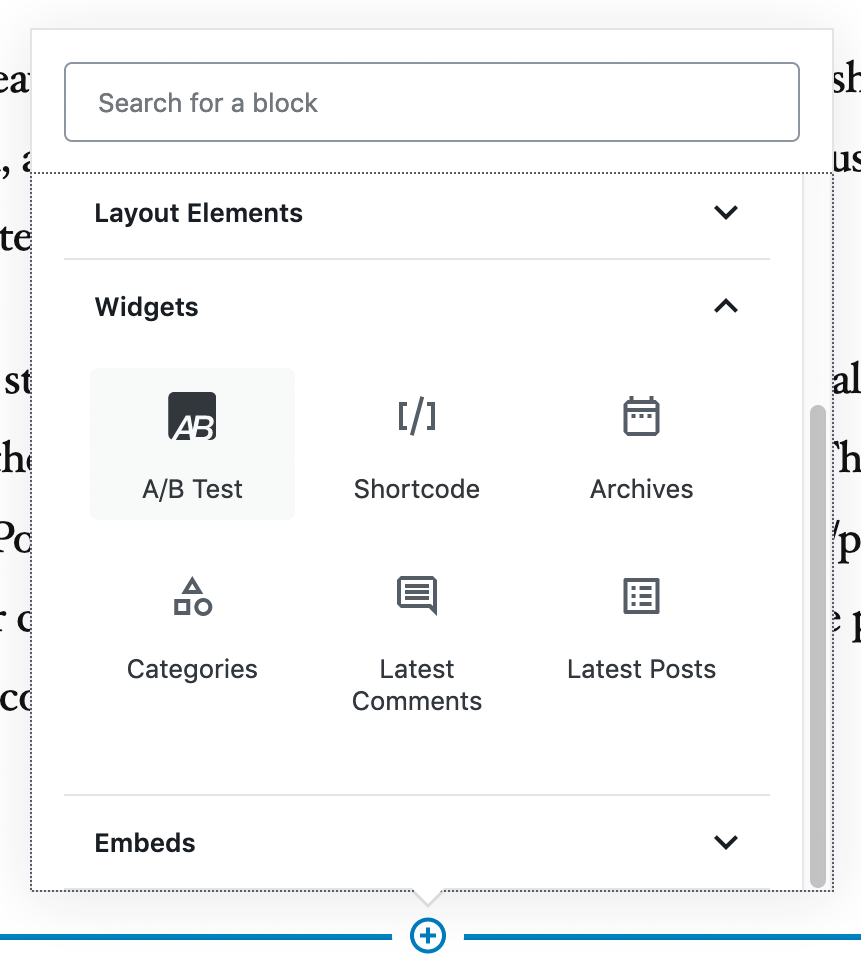Screen dimensions: 861x972
Task: Insert the Shortcode block icon
Action: 417,416
